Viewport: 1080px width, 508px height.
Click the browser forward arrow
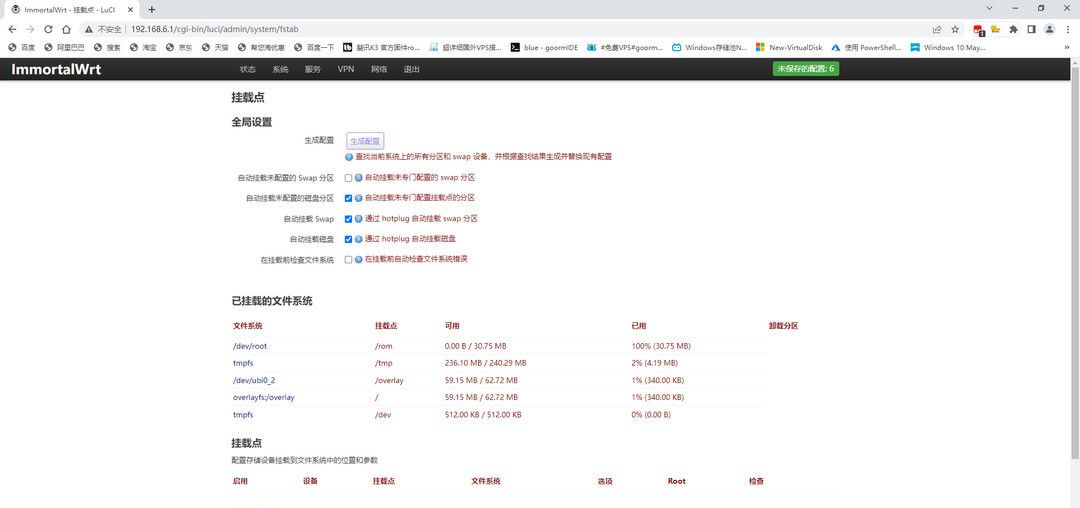point(30,30)
